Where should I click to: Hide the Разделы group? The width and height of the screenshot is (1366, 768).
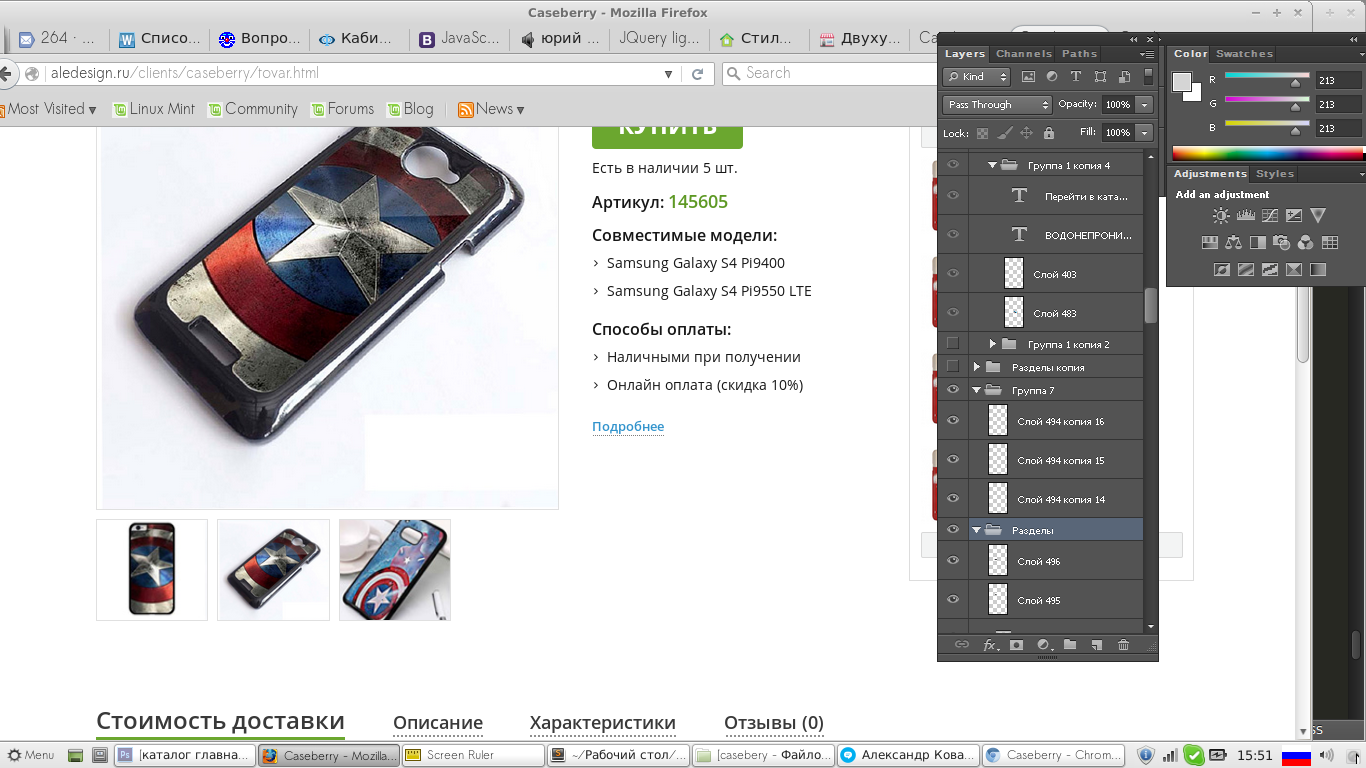pos(953,530)
